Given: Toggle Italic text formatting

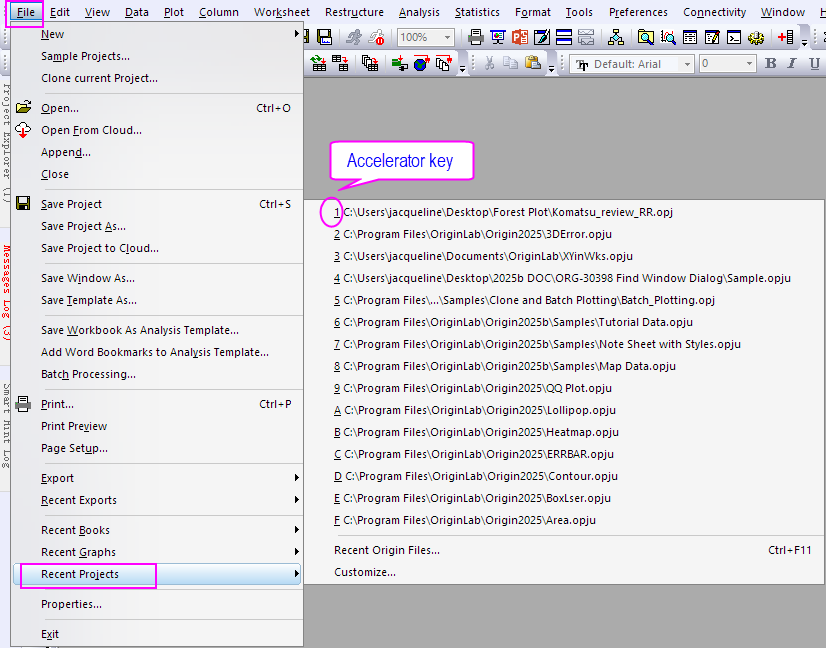Looking at the screenshot, I should click(793, 63).
